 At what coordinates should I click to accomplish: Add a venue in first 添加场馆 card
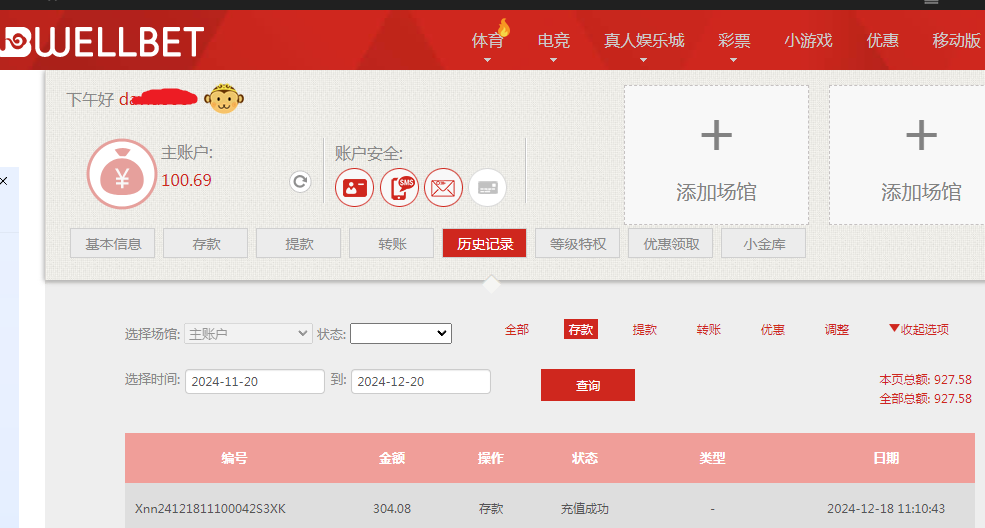click(716, 155)
